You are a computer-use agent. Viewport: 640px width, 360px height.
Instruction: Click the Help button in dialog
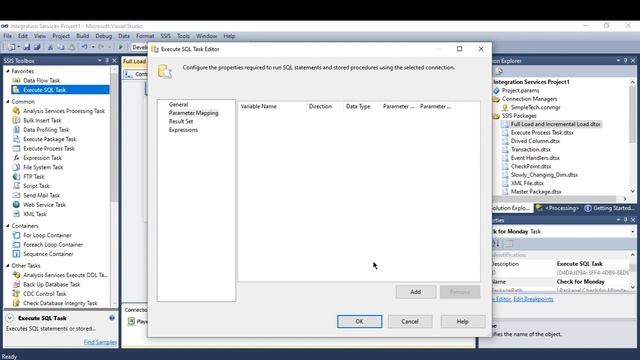[462, 321]
